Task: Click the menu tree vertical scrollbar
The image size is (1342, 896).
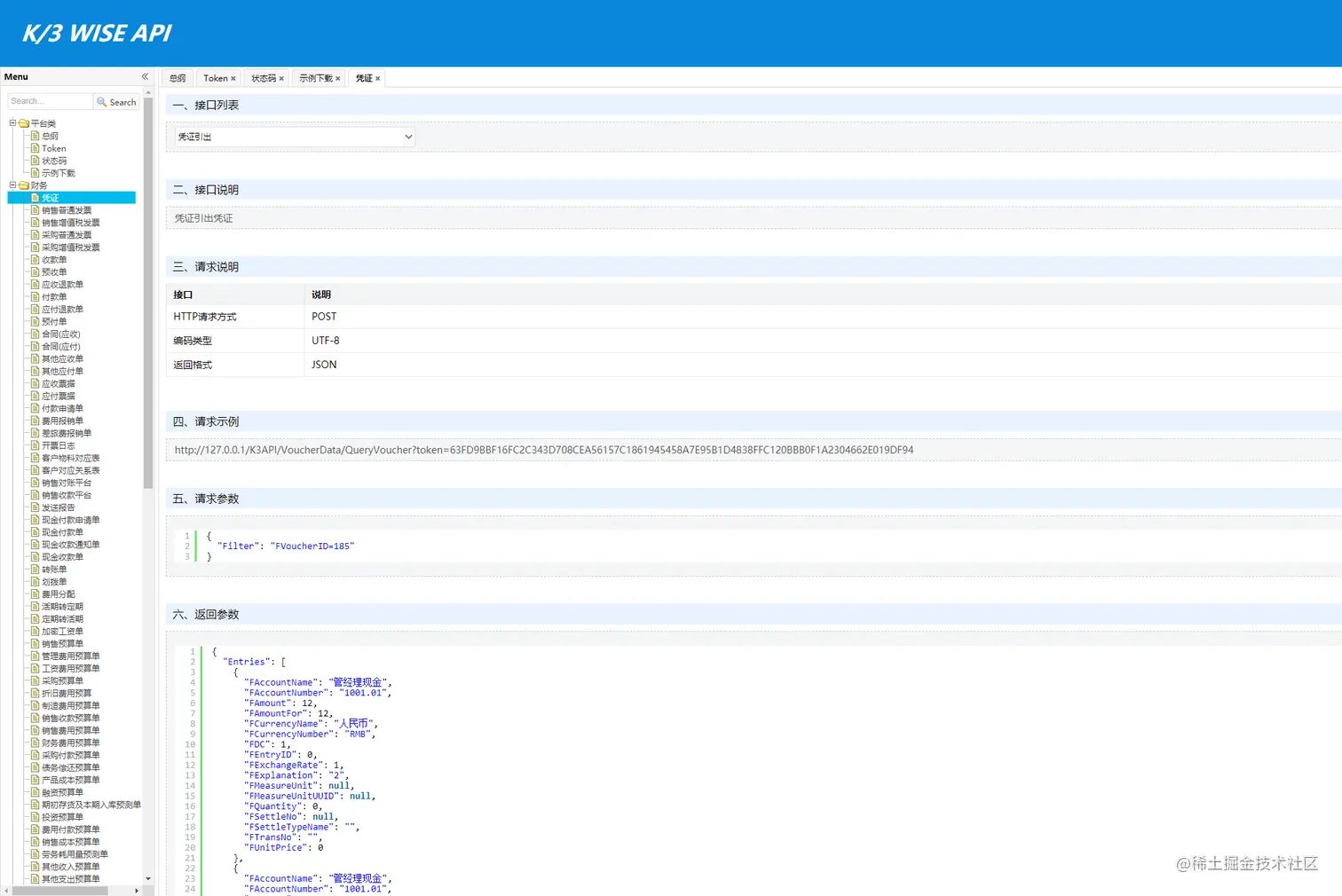Action: pyautogui.click(x=147, y=293)
